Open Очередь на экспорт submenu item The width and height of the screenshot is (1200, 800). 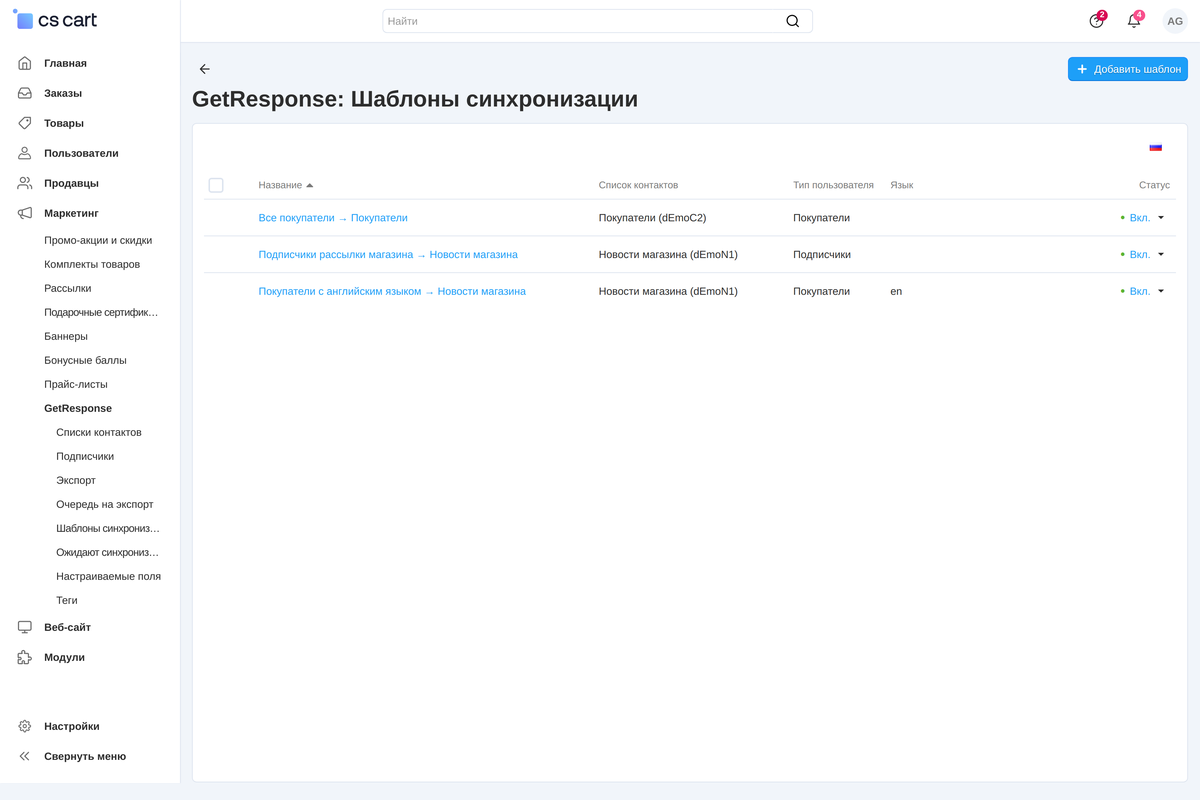coord(105,504)
